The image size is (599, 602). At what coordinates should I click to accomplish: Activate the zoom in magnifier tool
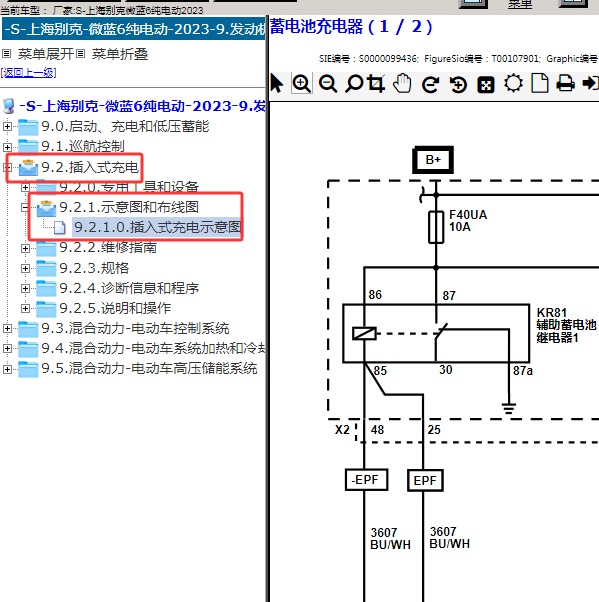tap(301, 83)
